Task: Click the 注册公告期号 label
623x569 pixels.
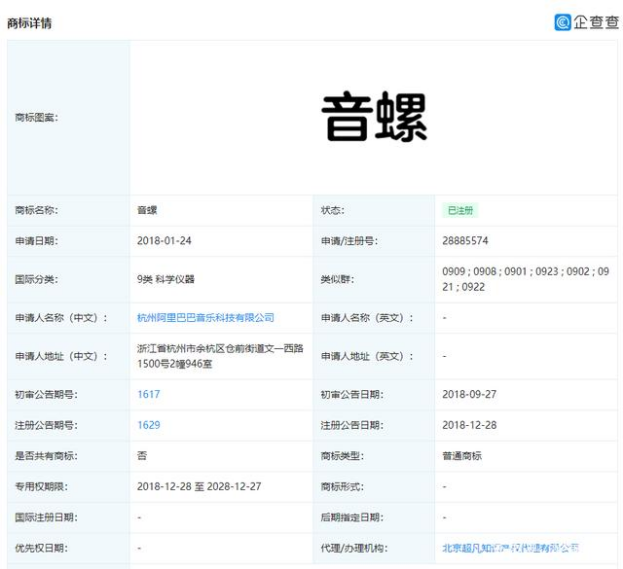Action: (x=46, y=425)
